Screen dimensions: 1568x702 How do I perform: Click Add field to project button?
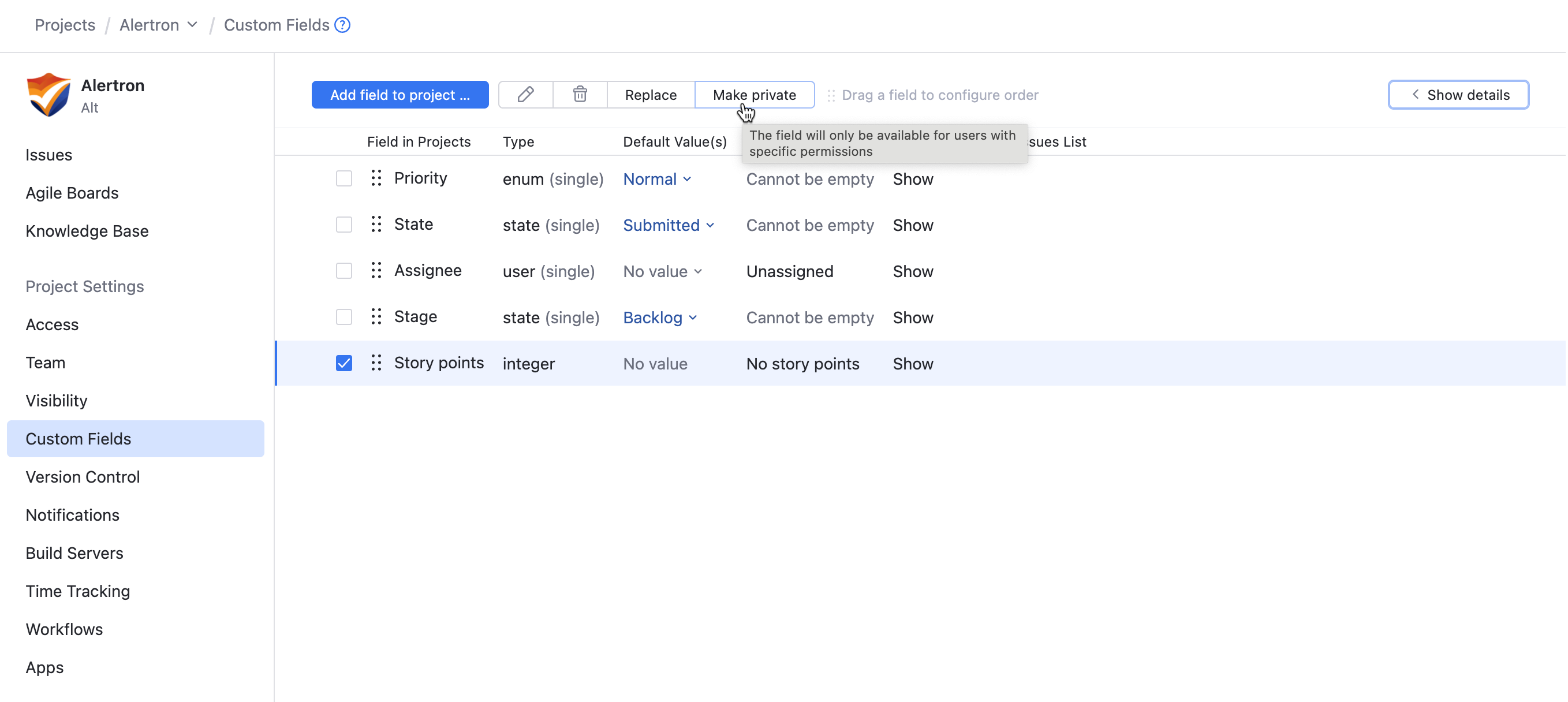pyautogui.click(x=400, y=94)
